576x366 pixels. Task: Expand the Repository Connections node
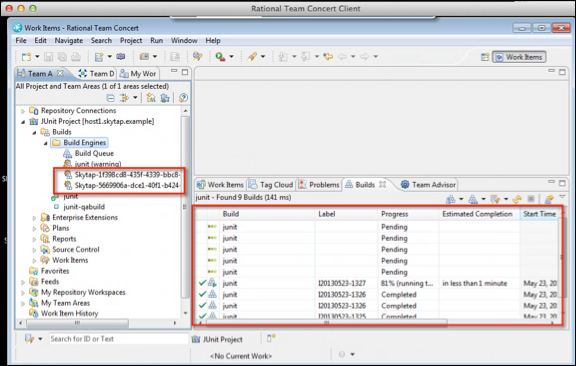pyautogui.click(x=23, y=111)
